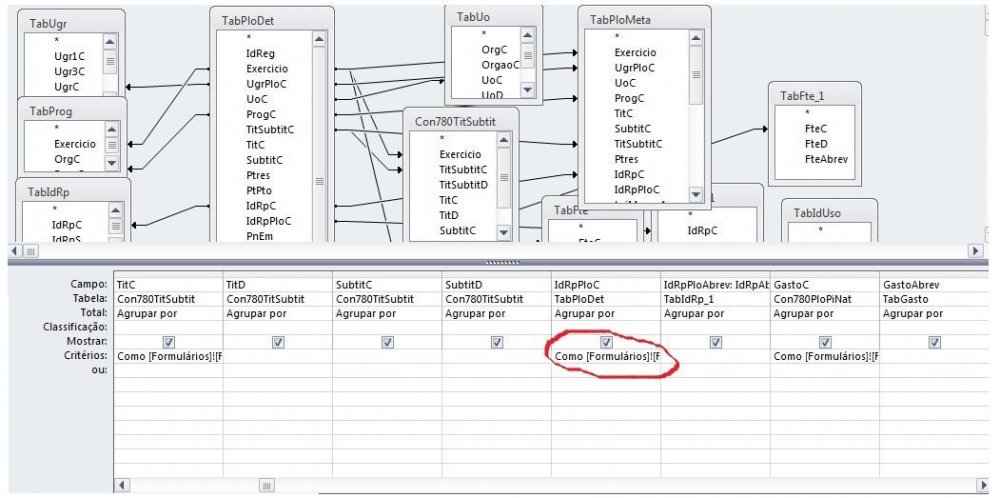Screen dimensions: 1000x498
Task: Click left arrow of the design grid scrollbar
Action: point(122,485)
